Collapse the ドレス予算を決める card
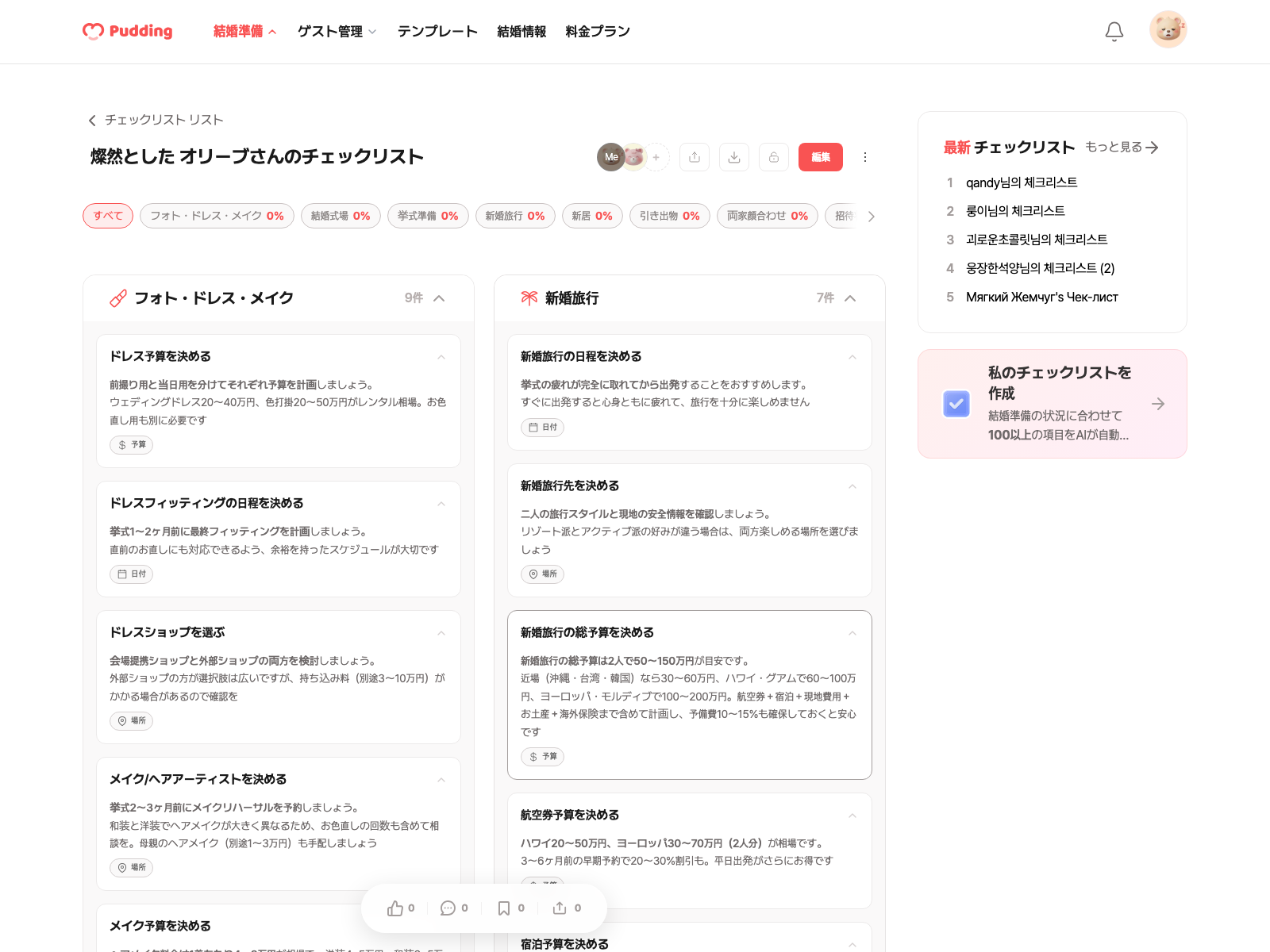 click(x=441, y=357)
